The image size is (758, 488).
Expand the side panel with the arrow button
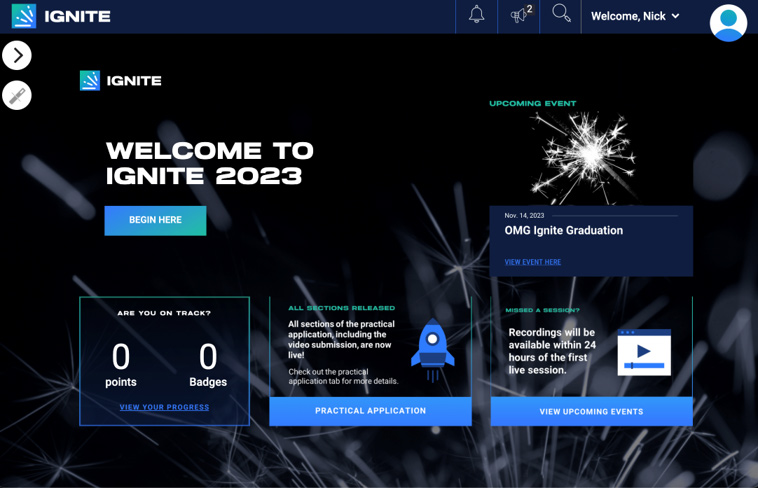click(17, 55)
